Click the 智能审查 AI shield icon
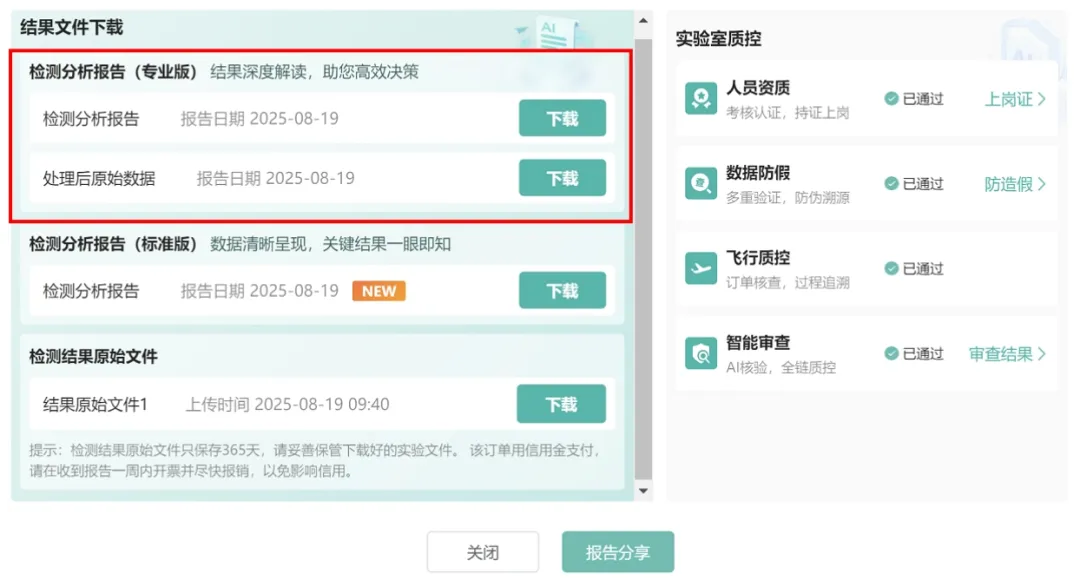 pyautogui.click(x=700, y=353)
